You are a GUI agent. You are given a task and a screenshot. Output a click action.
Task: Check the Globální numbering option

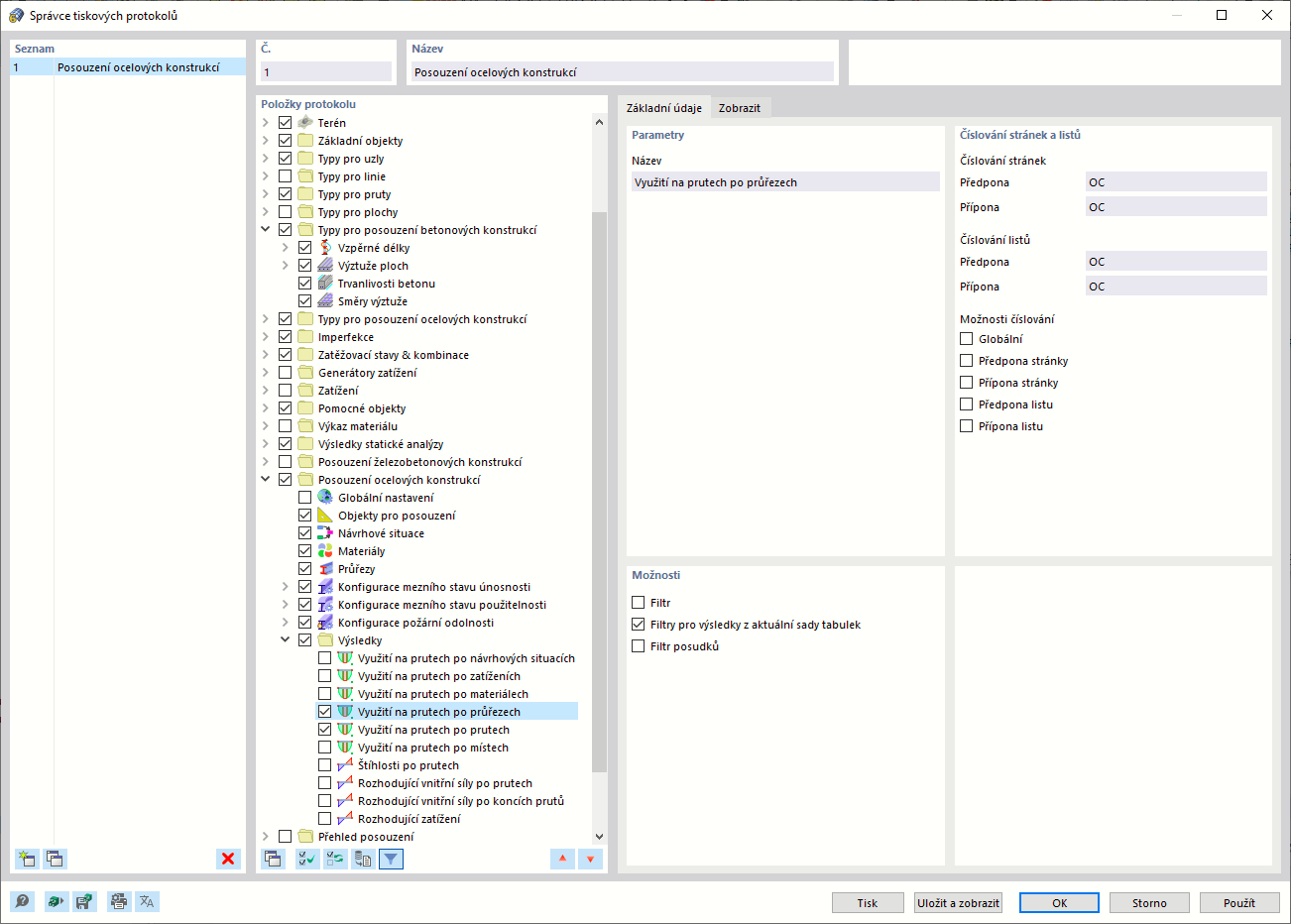coord(967,339)
